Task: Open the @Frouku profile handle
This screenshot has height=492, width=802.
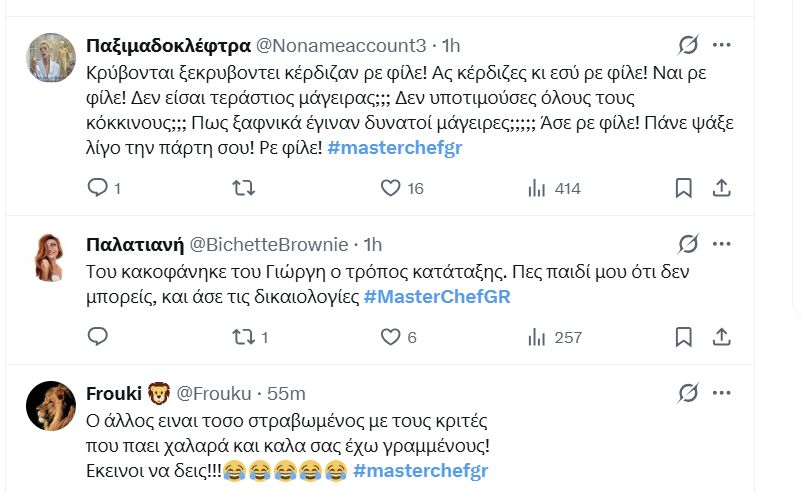Action: pyautogui.click(x=214, y=393)
